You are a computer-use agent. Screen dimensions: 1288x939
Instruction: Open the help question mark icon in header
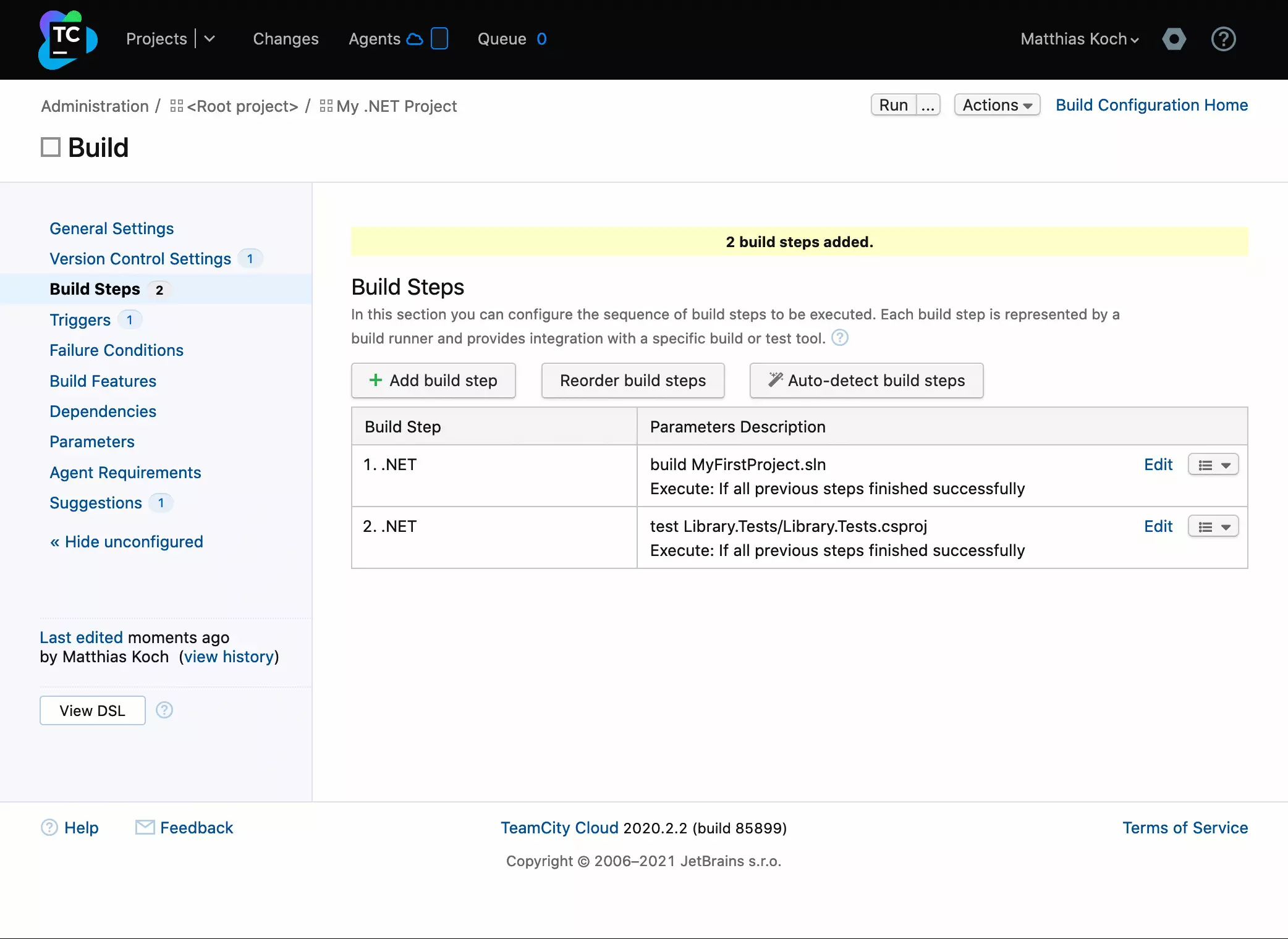click(1223, 39)
